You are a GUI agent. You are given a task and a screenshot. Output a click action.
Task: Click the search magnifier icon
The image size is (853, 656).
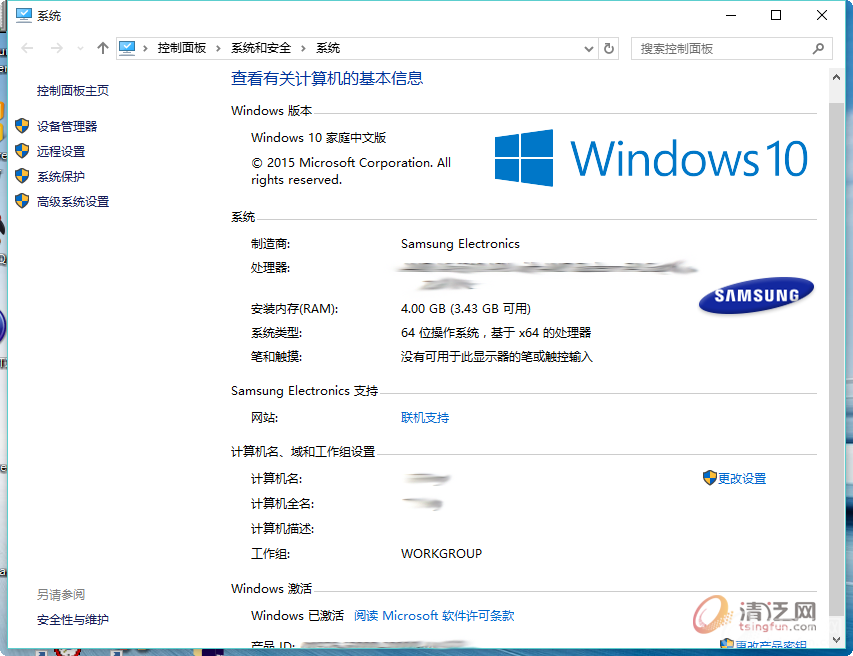818,48
